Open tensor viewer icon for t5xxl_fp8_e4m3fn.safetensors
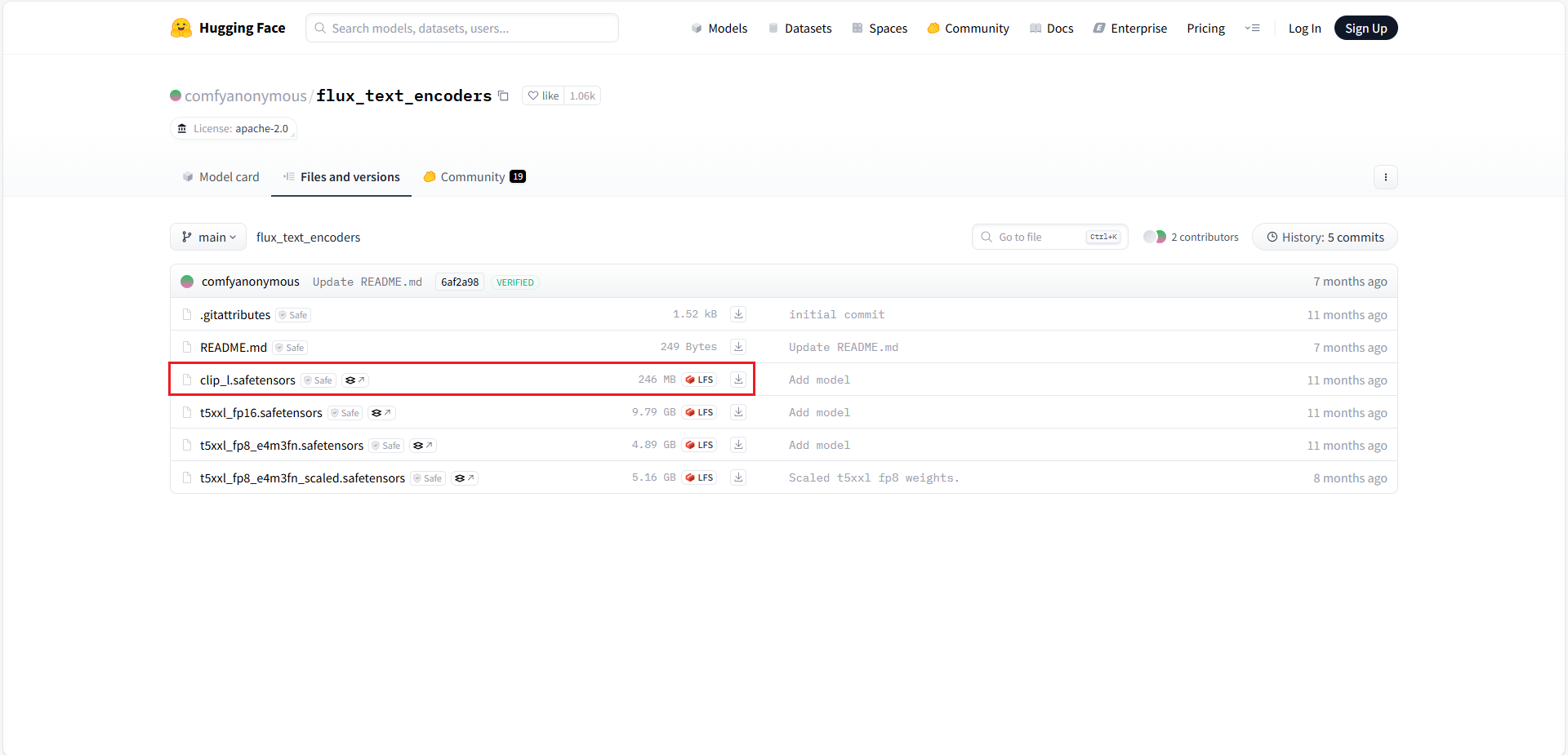 click(422, 446)
